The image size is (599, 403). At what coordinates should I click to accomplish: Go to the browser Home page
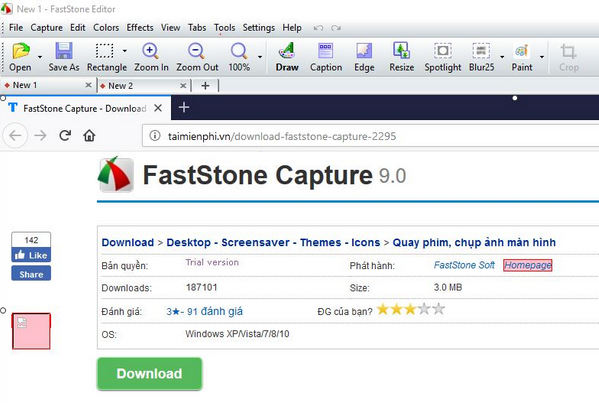tap(89, 135)
